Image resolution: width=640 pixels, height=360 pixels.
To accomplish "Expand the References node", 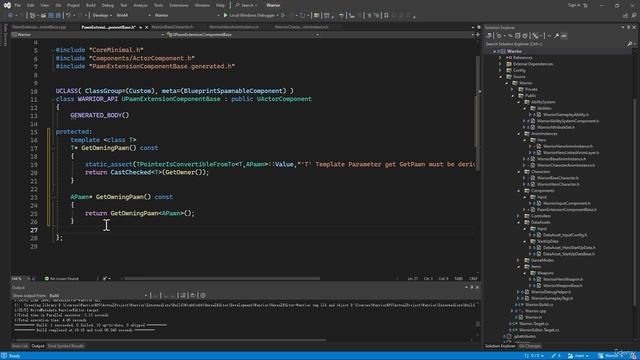I will [x=500, y=58].
